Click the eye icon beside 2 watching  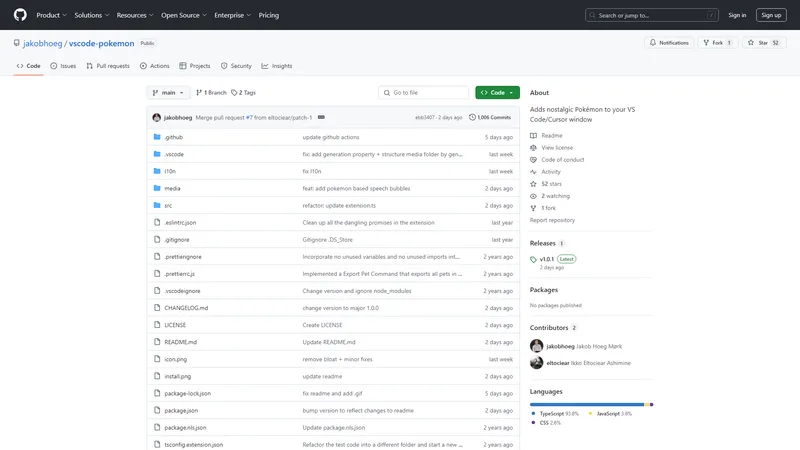pos(533,196)
